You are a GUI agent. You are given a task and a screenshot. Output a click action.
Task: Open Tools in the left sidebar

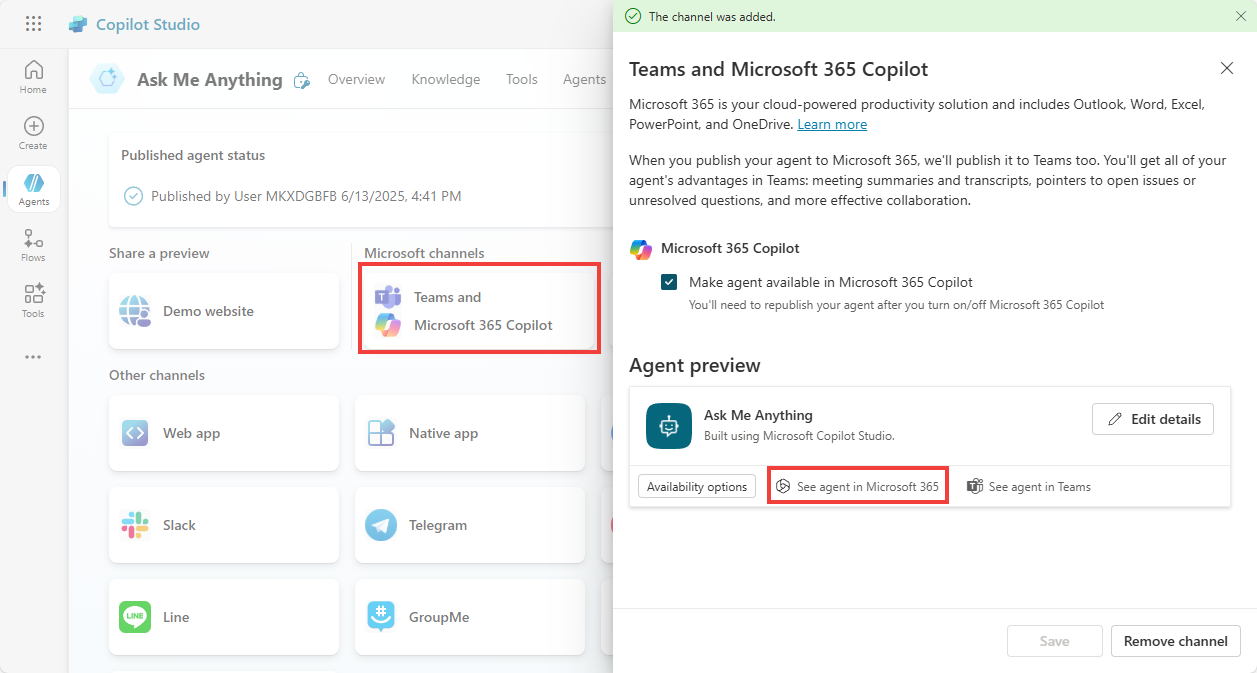[x=33, y=301]
